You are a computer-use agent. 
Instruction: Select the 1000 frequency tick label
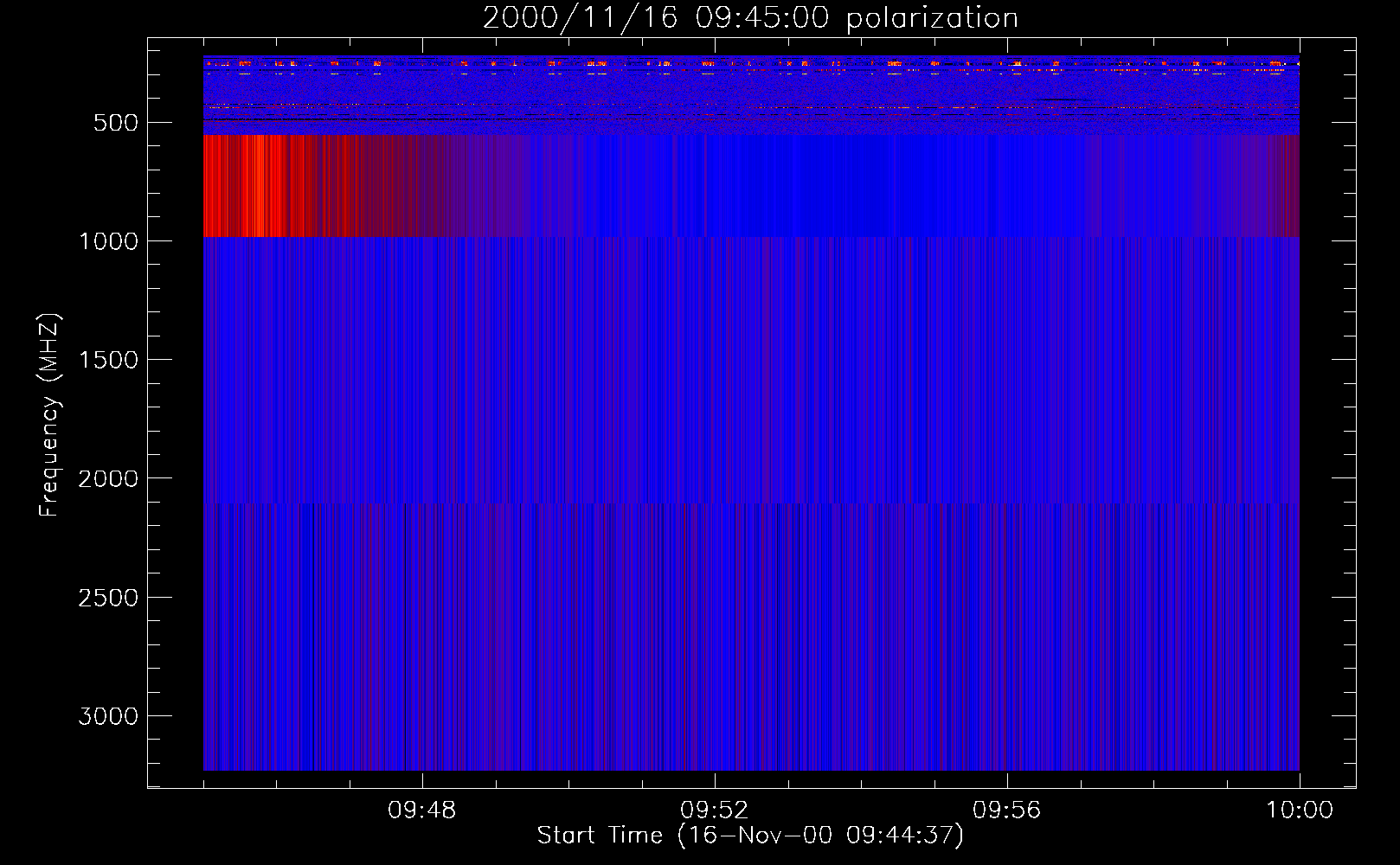tap(108, 241)
